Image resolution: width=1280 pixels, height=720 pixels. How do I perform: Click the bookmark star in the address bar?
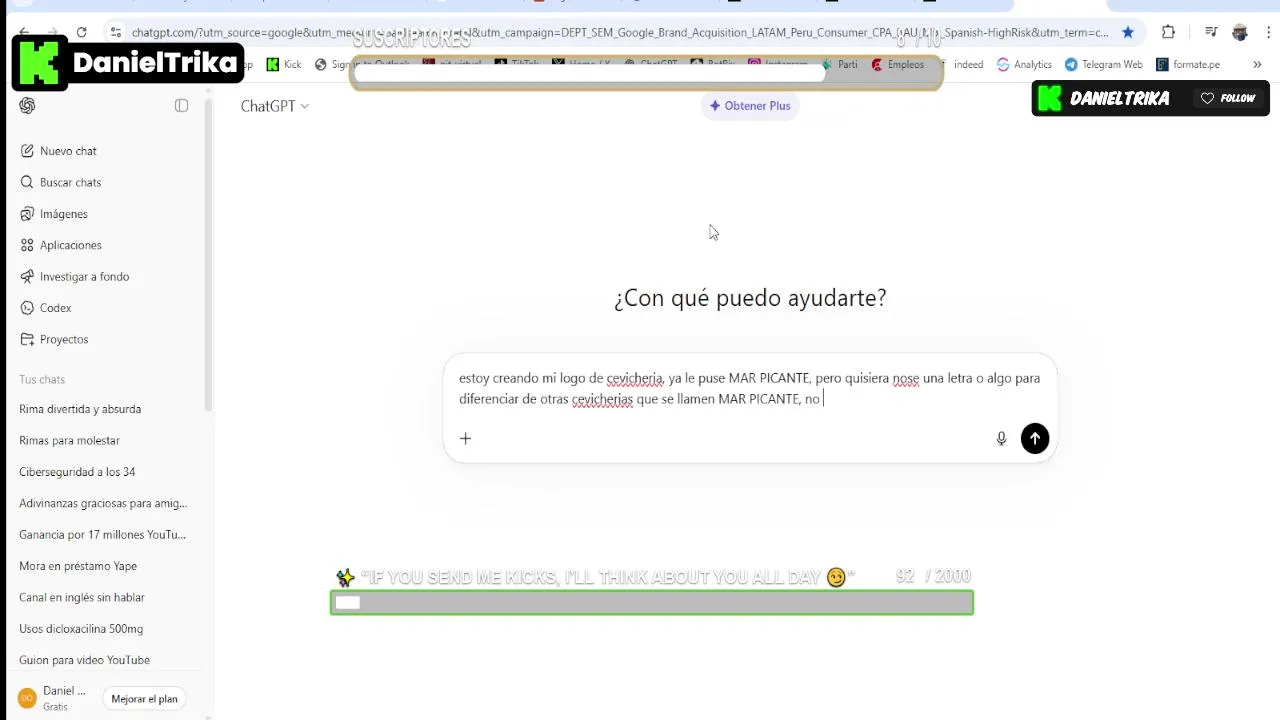1128,32
